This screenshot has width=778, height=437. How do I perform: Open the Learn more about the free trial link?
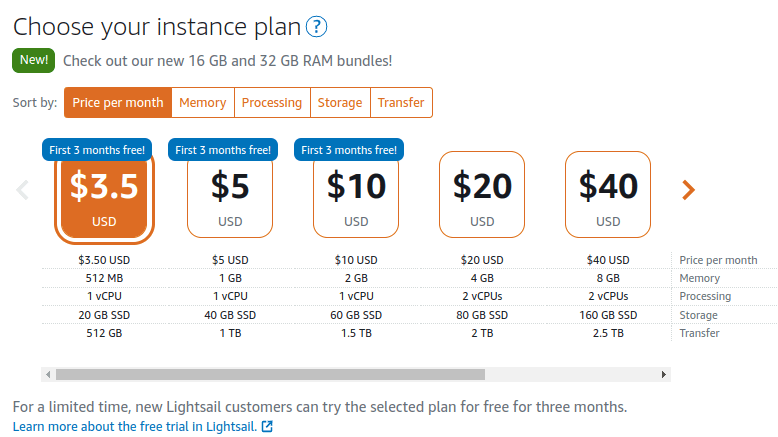[135, 427]
